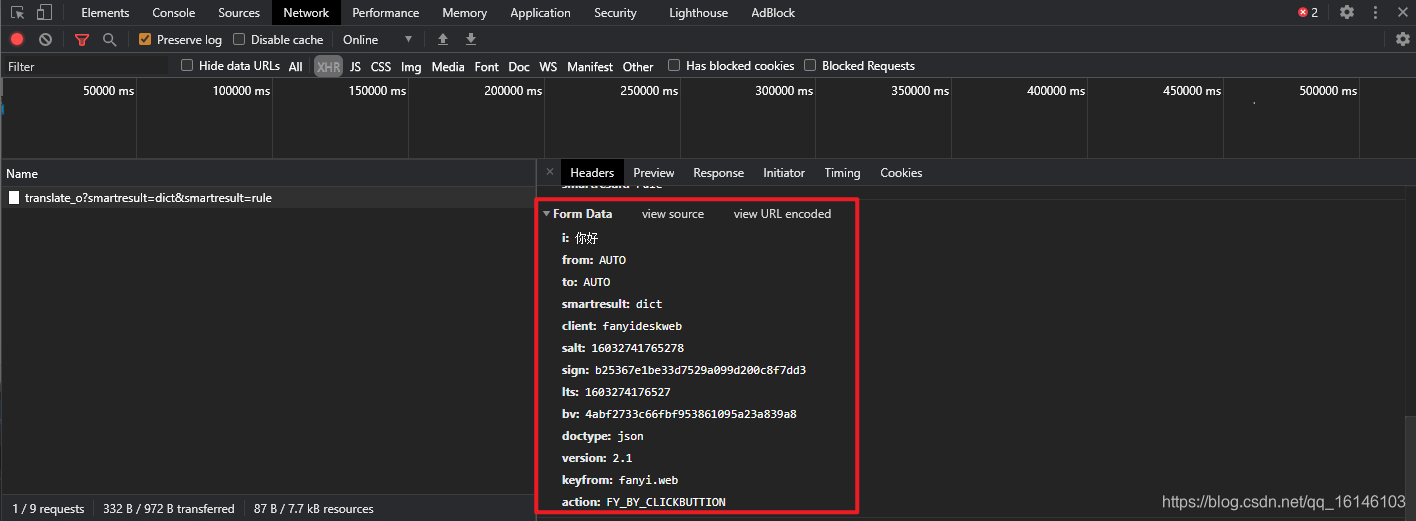The width and height of the screenshot is (1416, 521).
Task: Enable the Disable cache checkbox
Action: point(239,39)
